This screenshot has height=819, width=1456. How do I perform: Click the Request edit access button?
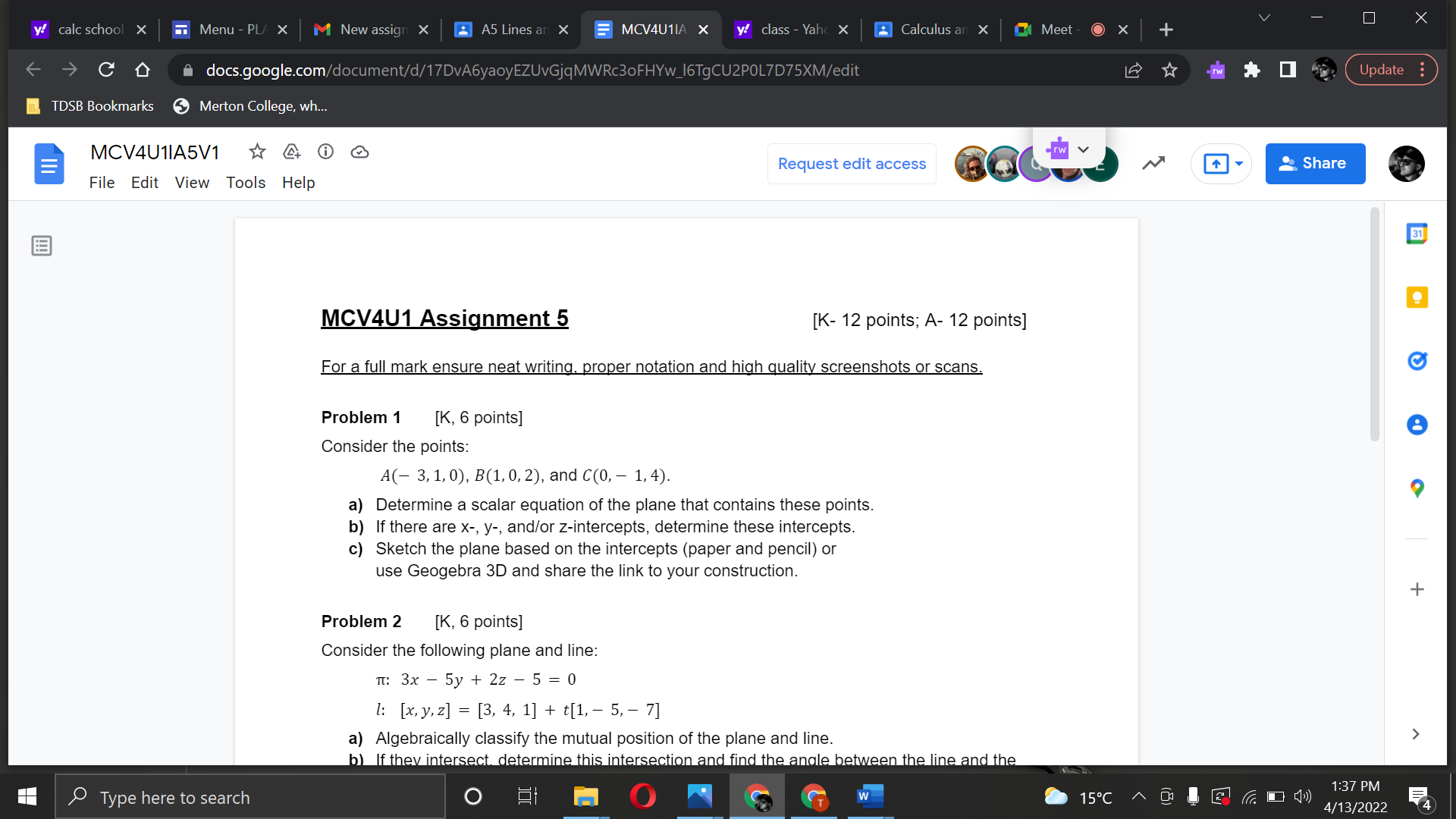click(852, 163)
